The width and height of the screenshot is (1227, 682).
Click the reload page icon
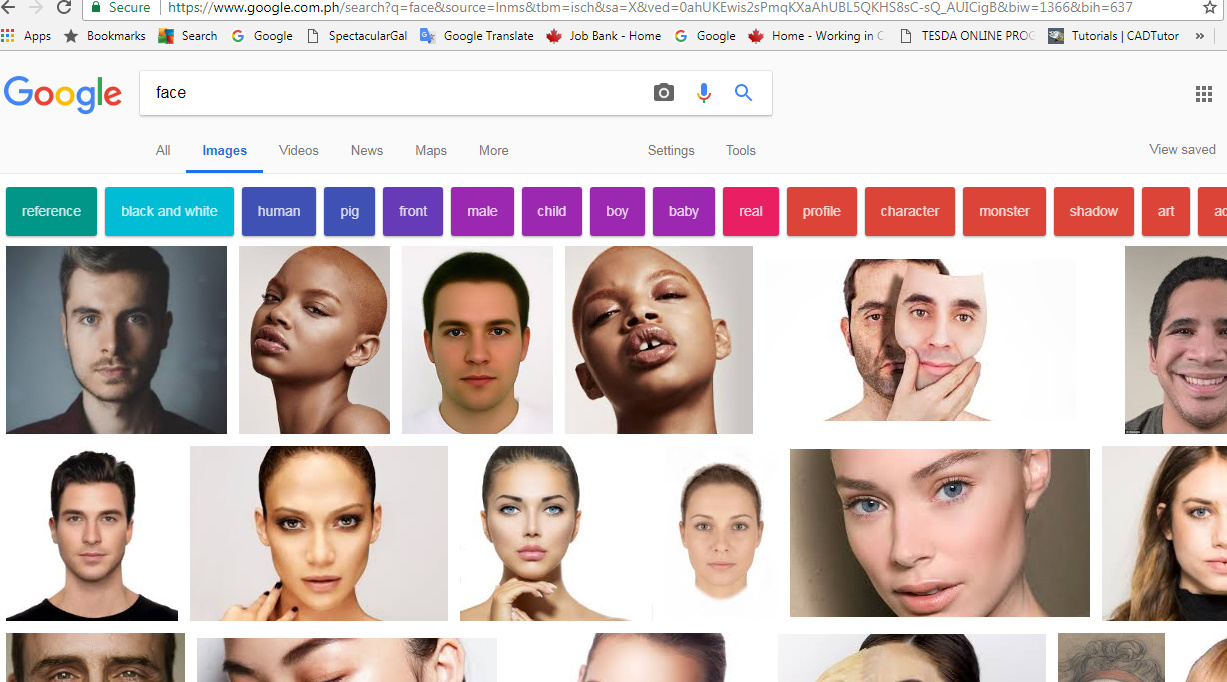(64, 8)
